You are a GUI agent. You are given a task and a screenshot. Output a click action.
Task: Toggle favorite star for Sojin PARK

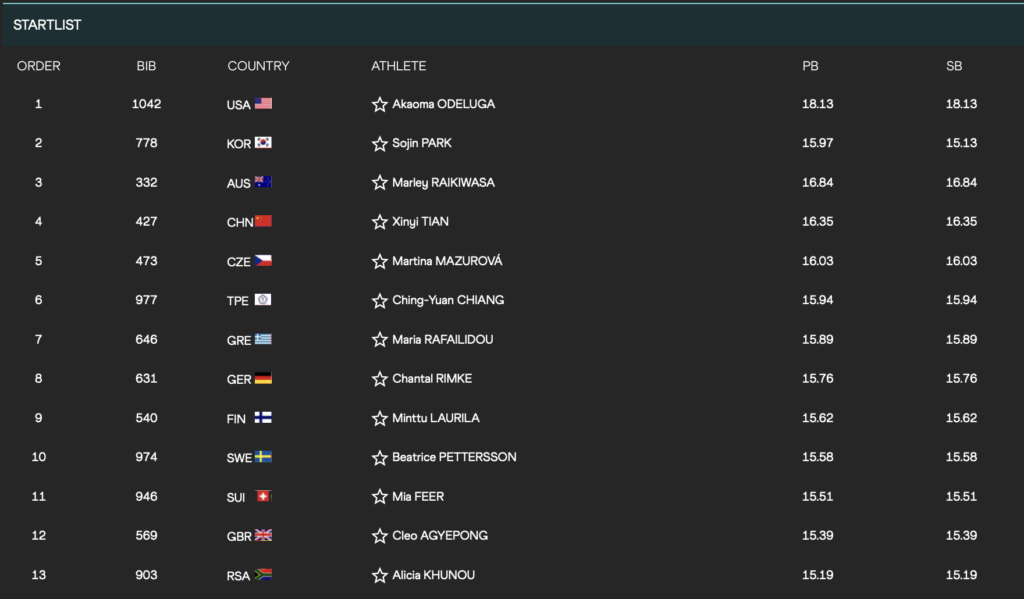[380, 144]
